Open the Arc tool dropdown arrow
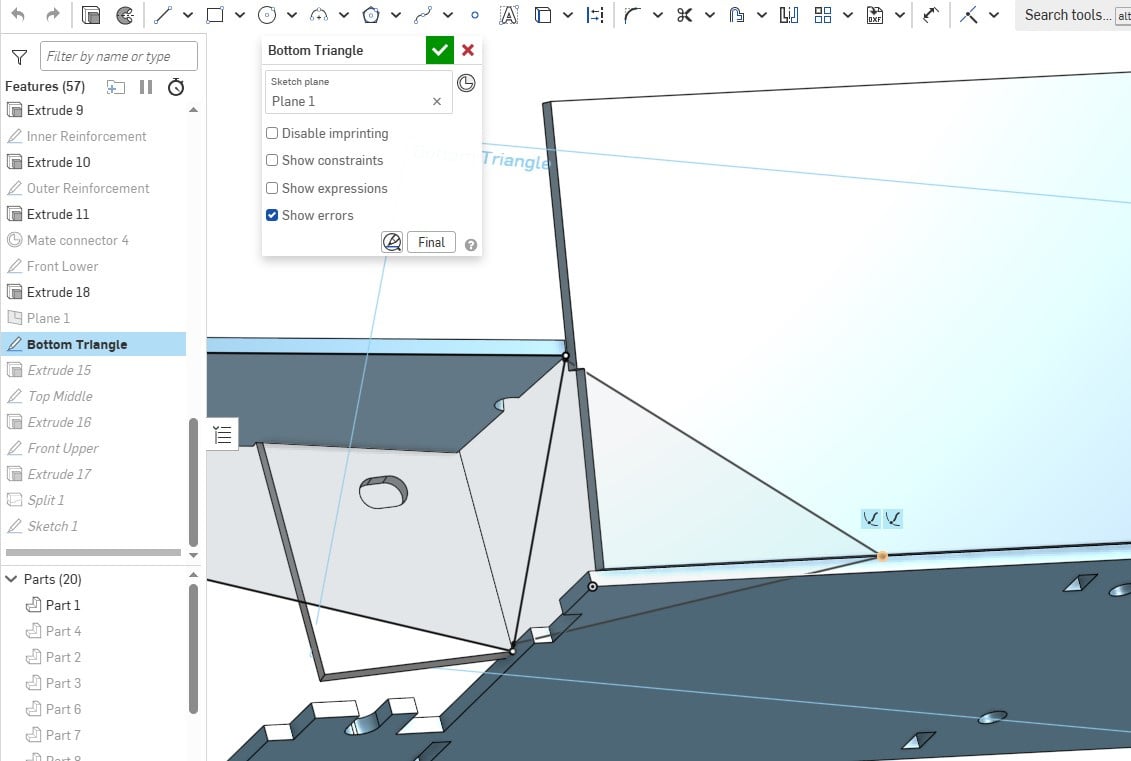The width and height of the screenshot is (1131, 761). (344, 14)
